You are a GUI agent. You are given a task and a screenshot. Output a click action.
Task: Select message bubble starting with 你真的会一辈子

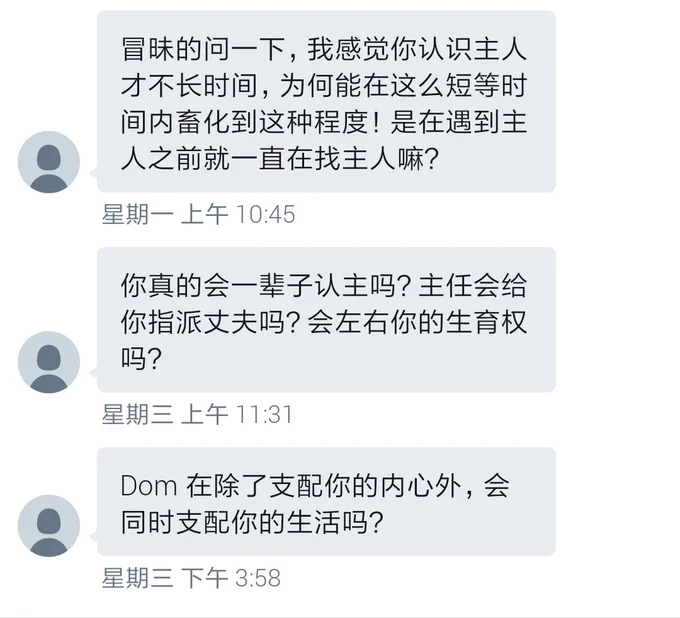326,320
